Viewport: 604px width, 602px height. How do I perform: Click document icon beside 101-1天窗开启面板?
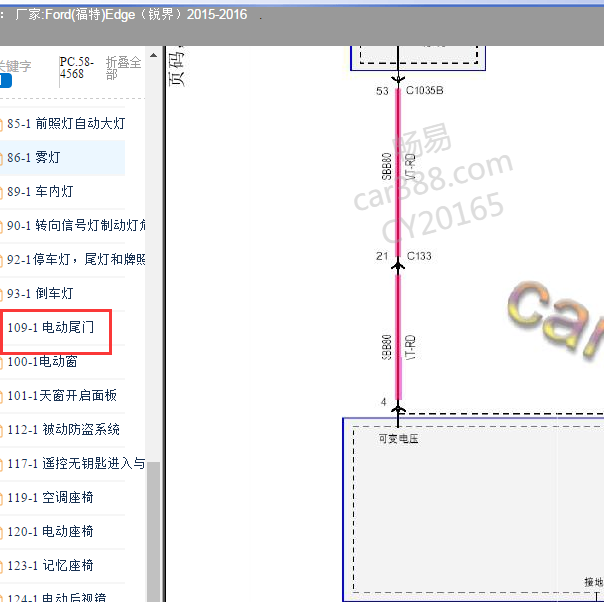1,396
